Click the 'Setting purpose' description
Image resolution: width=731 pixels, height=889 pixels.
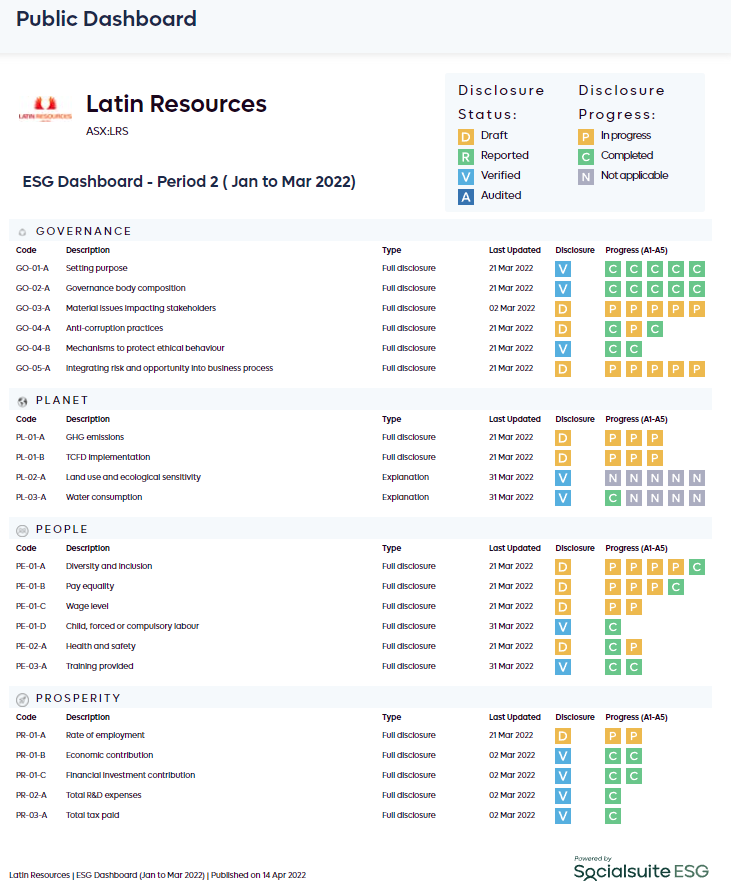point(96,268)
